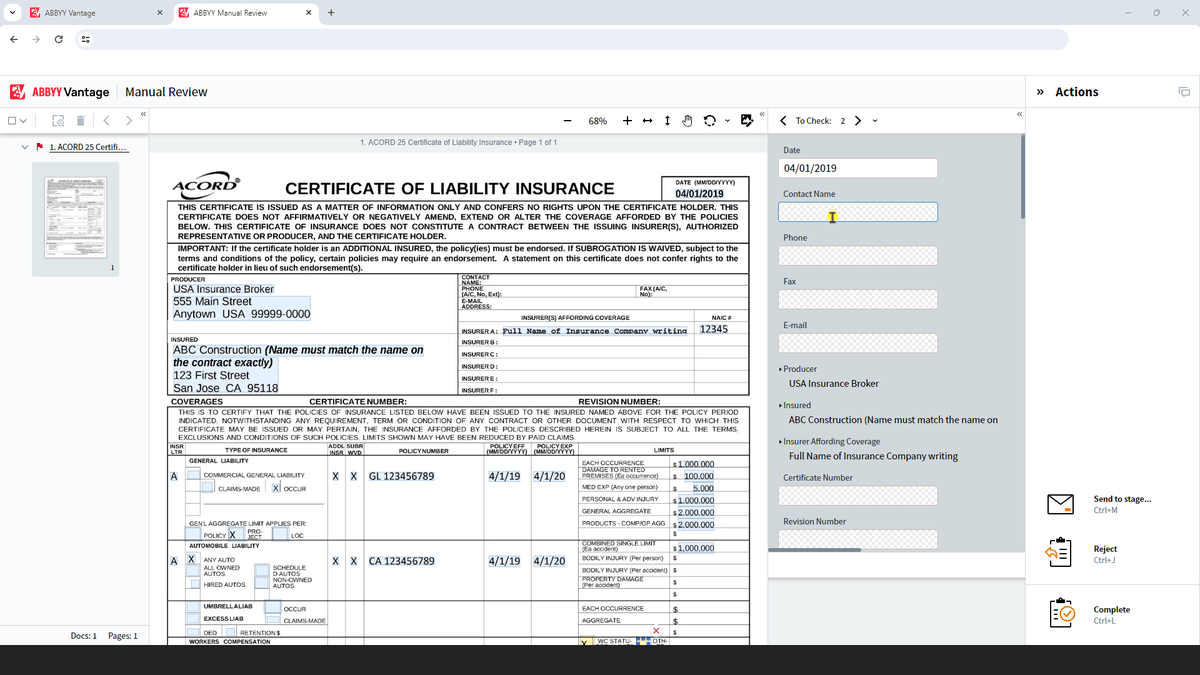The image size is (1200, 675).
Task: Collapse the document list pane
Action: [x=144, y=114]
